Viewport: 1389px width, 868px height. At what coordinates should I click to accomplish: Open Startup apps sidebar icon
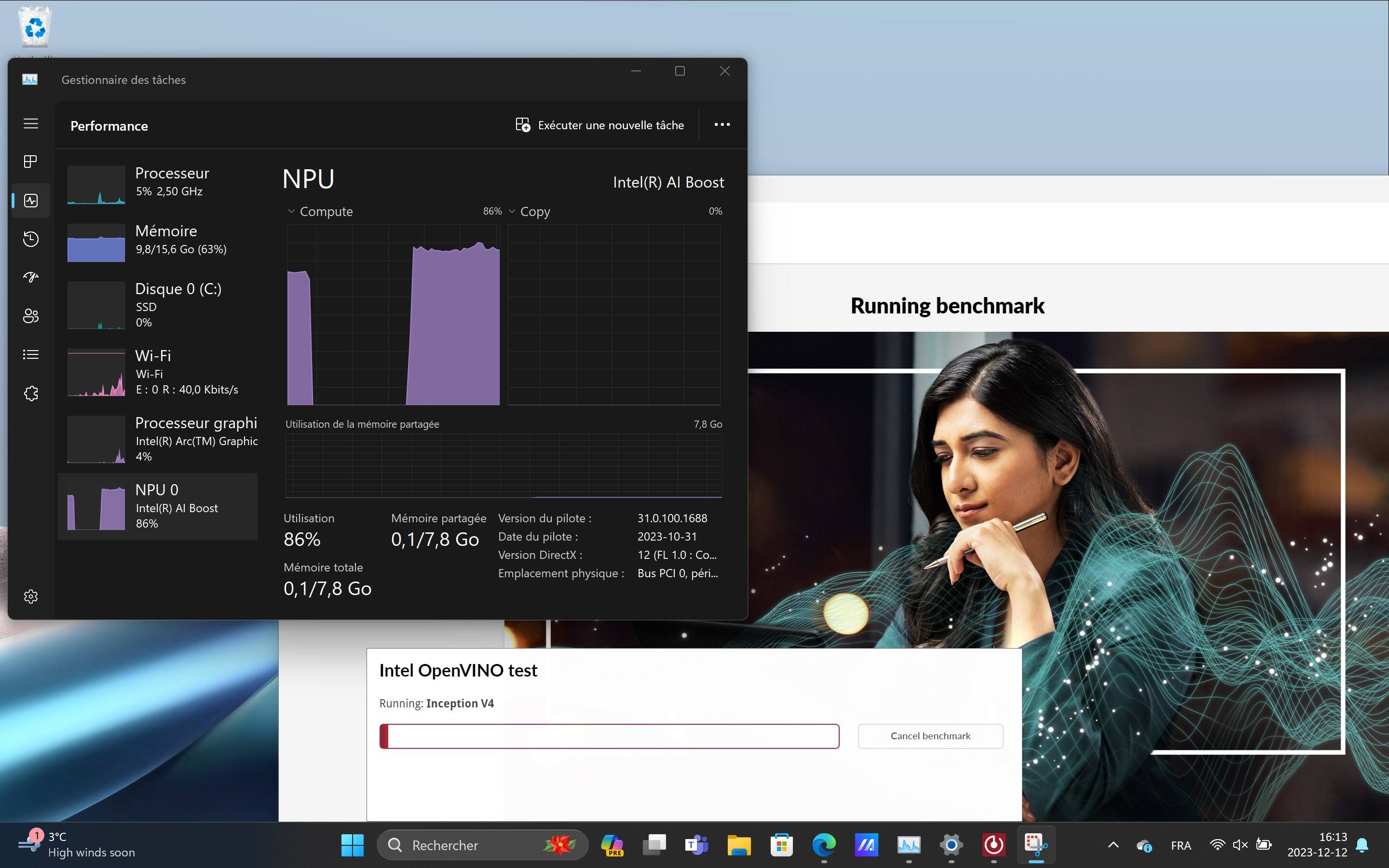[x=30, y=277]
